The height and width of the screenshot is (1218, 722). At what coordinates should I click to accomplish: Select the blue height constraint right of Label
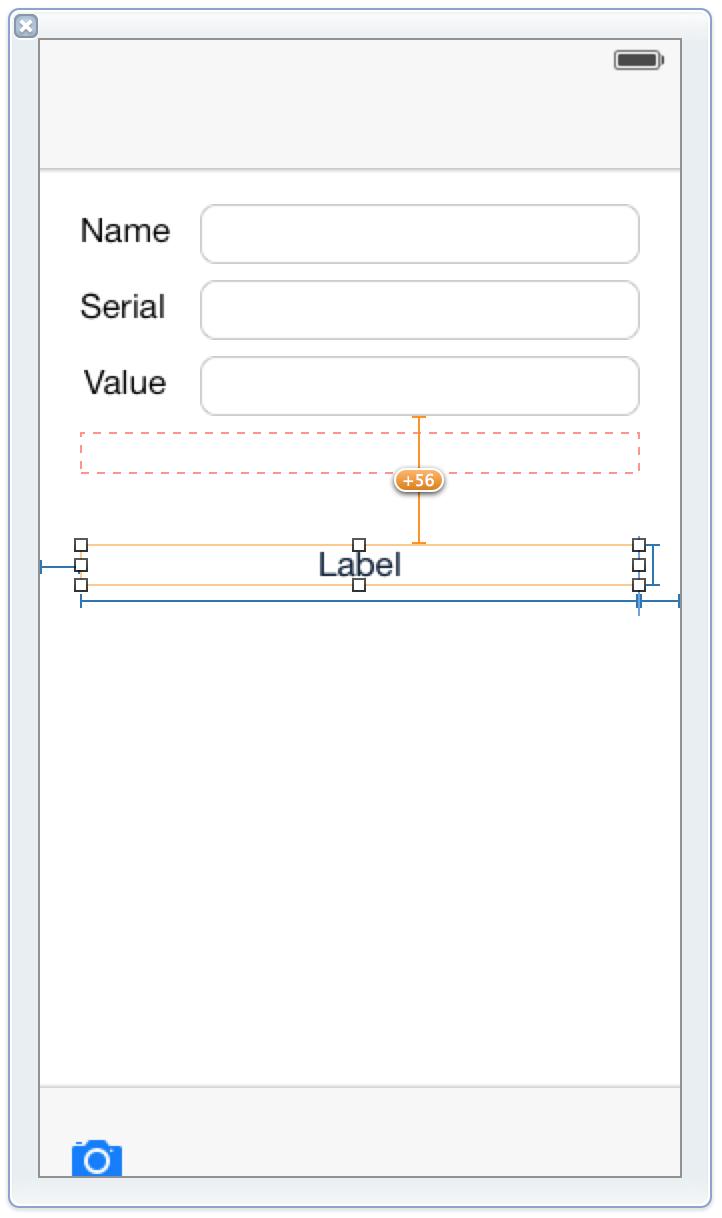pos(654,565)
